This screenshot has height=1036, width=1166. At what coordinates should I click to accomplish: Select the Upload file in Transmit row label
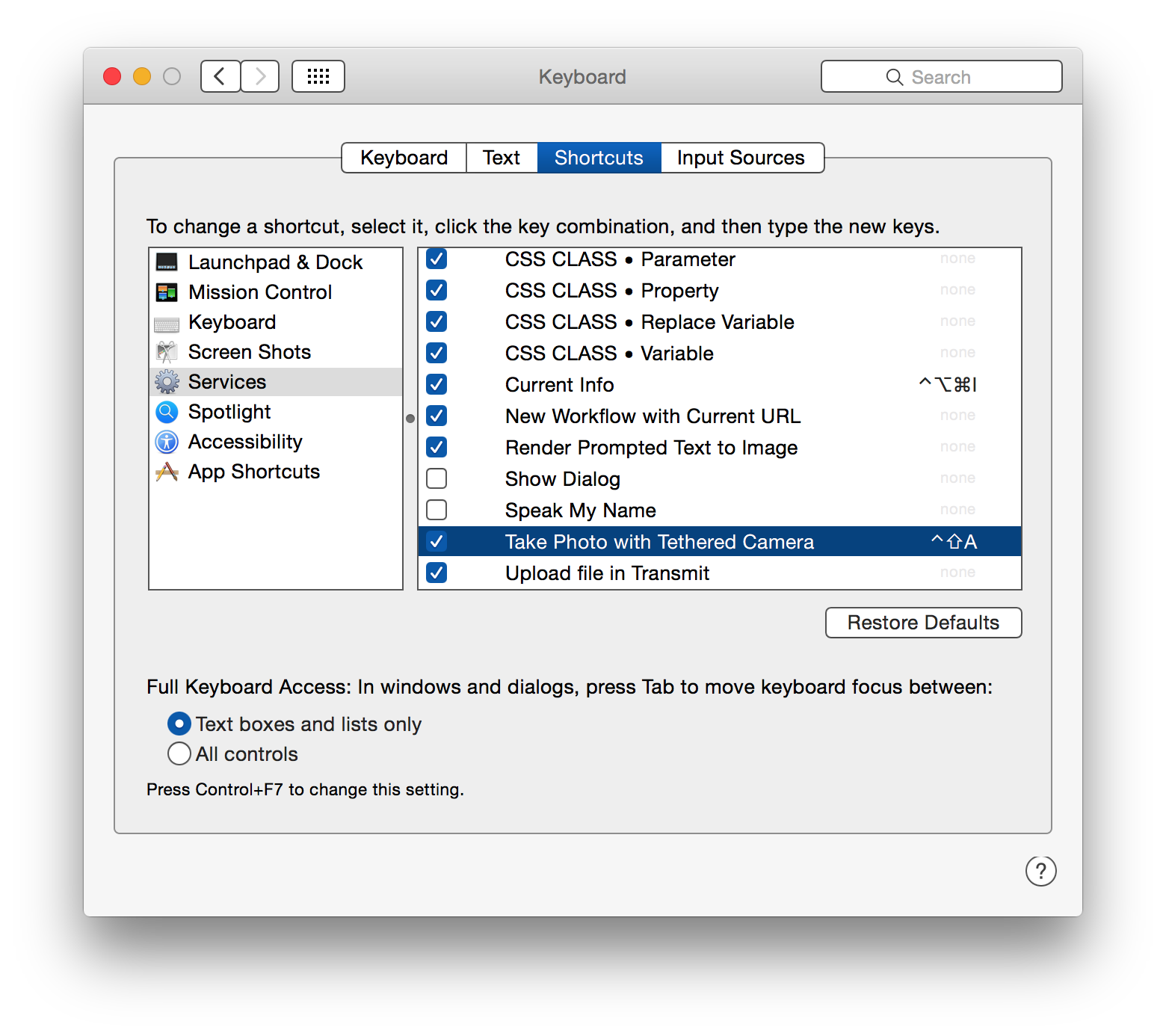coord(608,573)
